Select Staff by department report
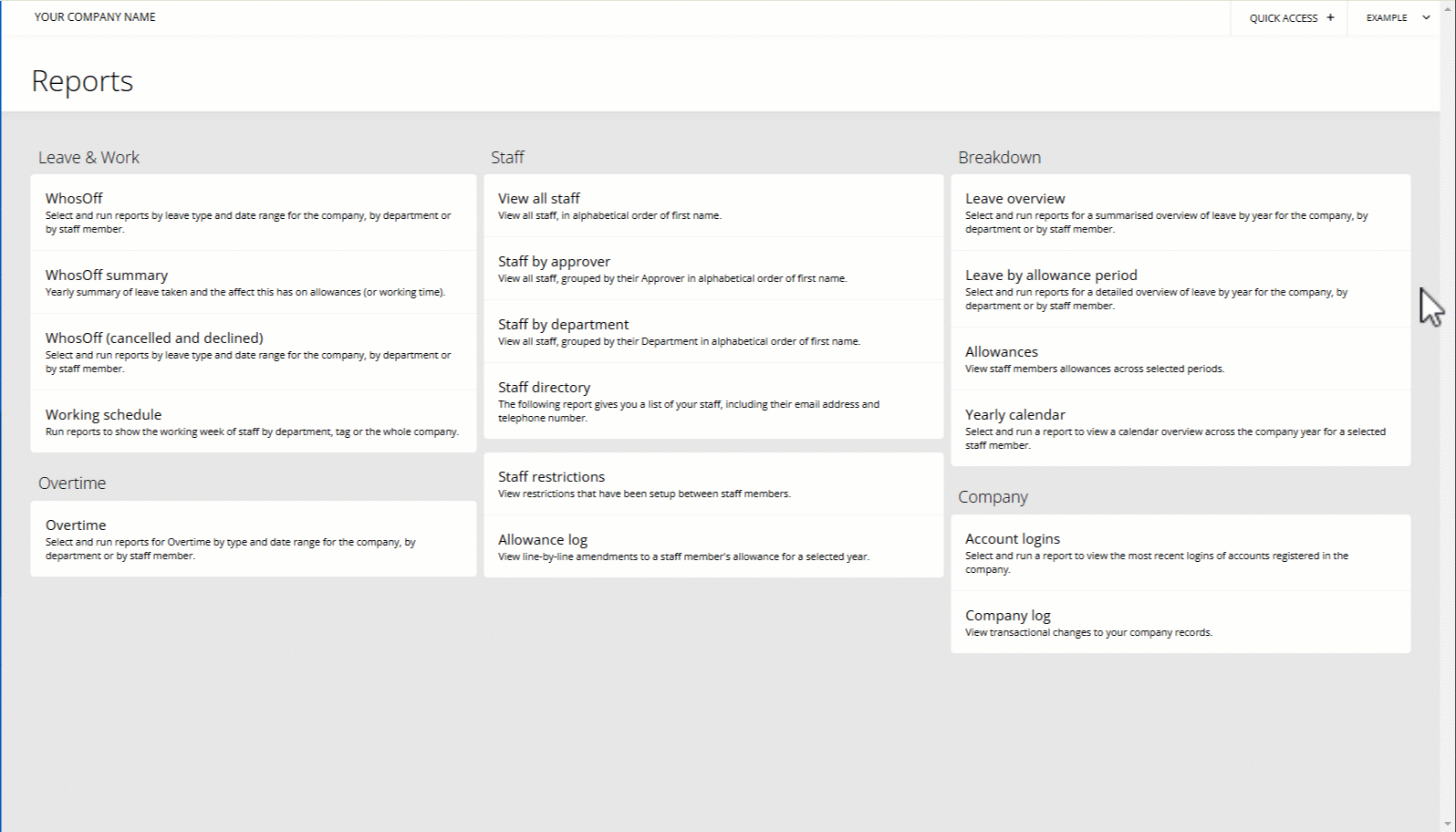 pyautogui.click(x=713, y=332)
